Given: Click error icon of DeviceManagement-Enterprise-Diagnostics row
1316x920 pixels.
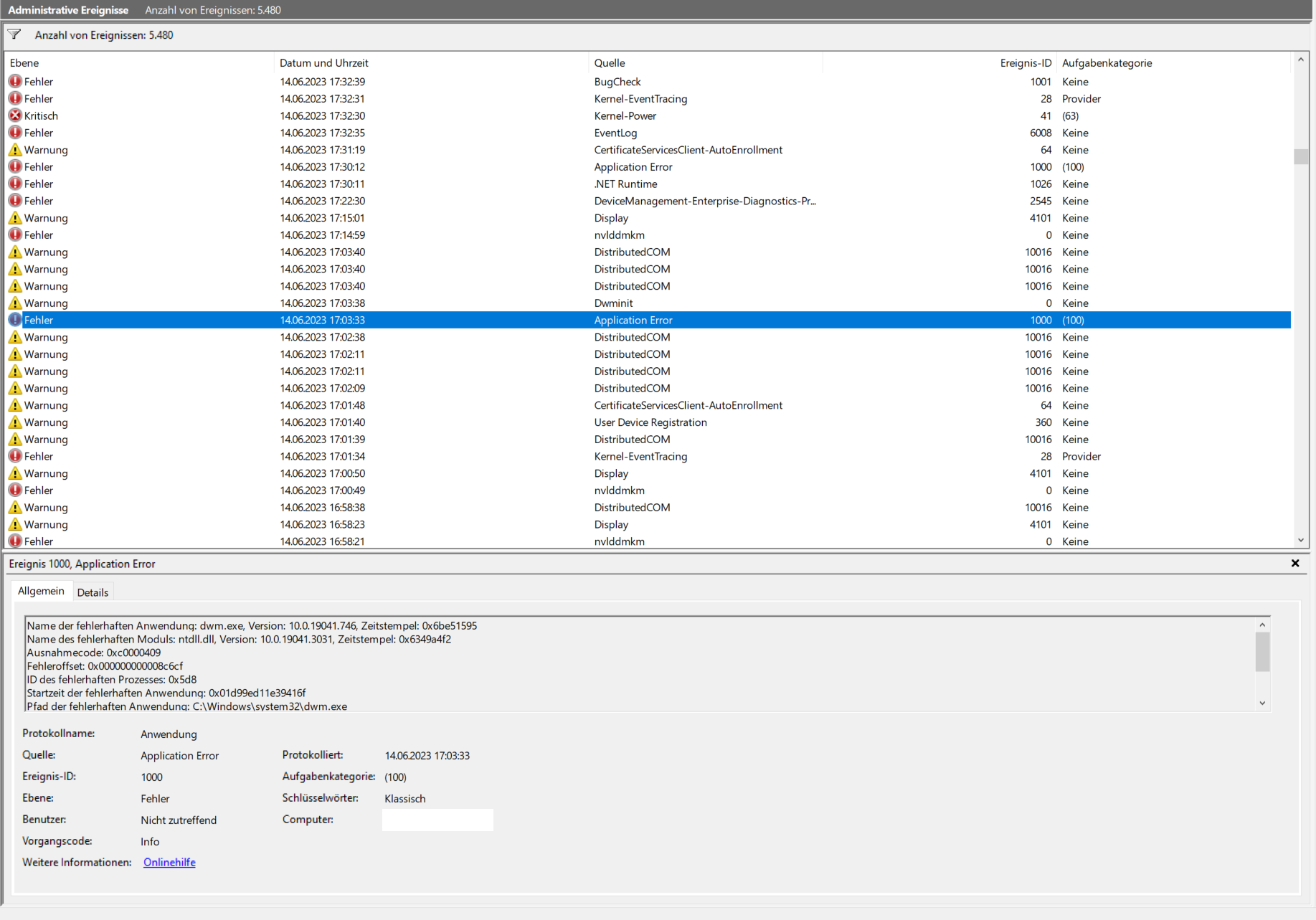Looking at the screenshot, I should (x=15, y=201).
